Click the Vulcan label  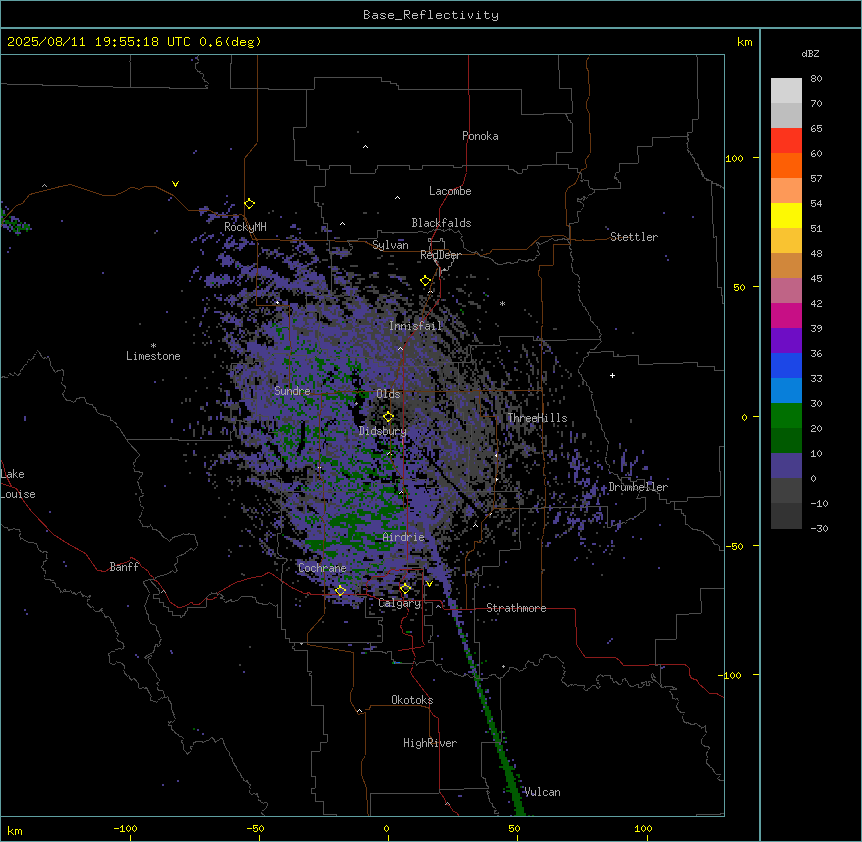(542, 792)
